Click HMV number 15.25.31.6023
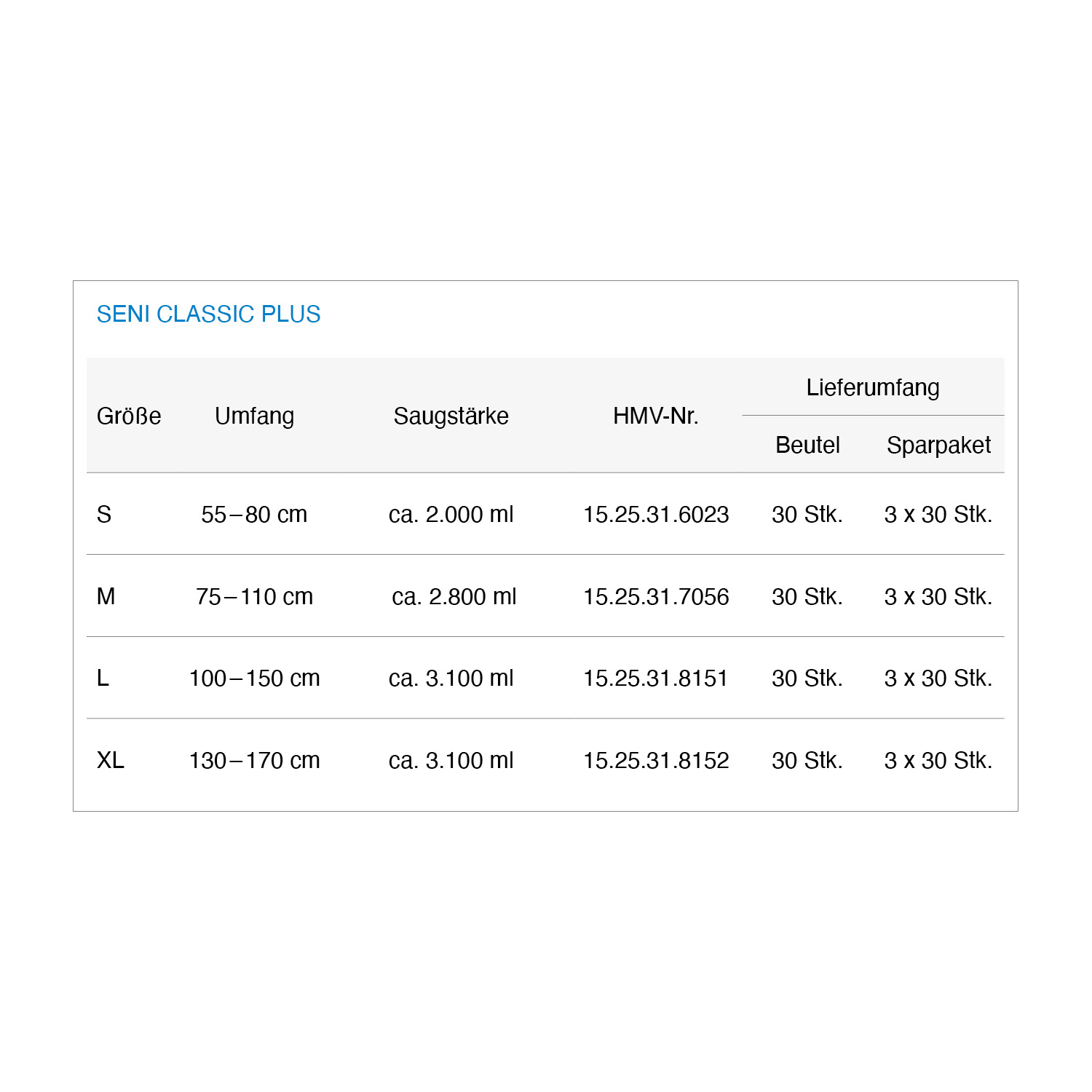Screen dimensions: 1092x1092 coord(656,515)
